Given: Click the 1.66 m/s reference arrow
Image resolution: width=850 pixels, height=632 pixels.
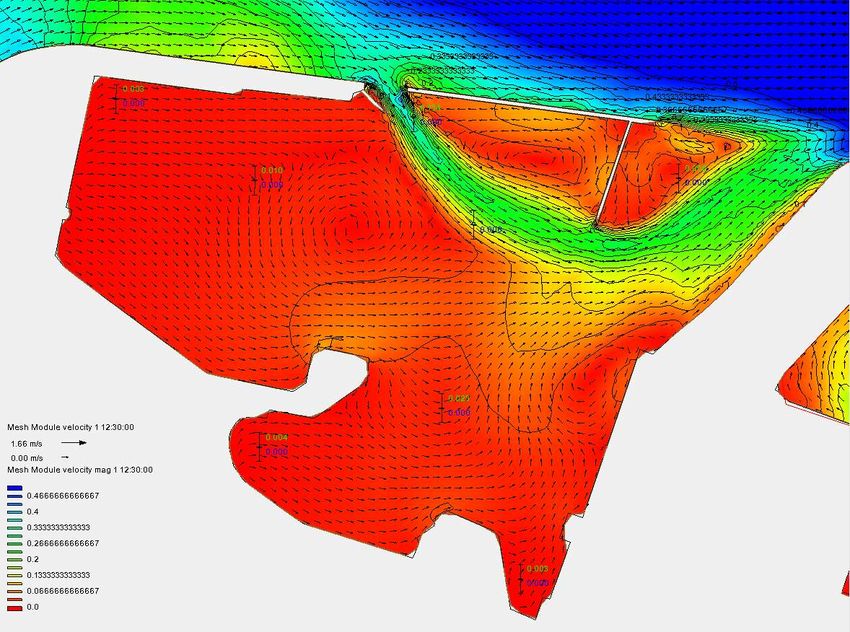Looking at the screenshot, I should point(75,441).
